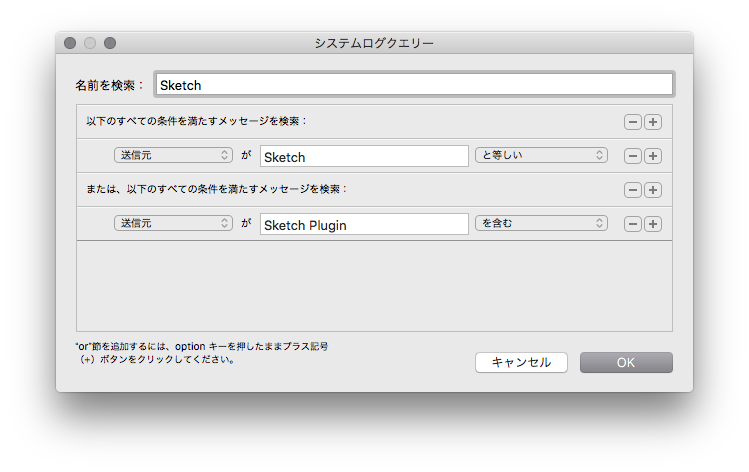Remove the first all-conditions group with minus
Viewport: 749px width, 472px height.
(x=632, y=122)
